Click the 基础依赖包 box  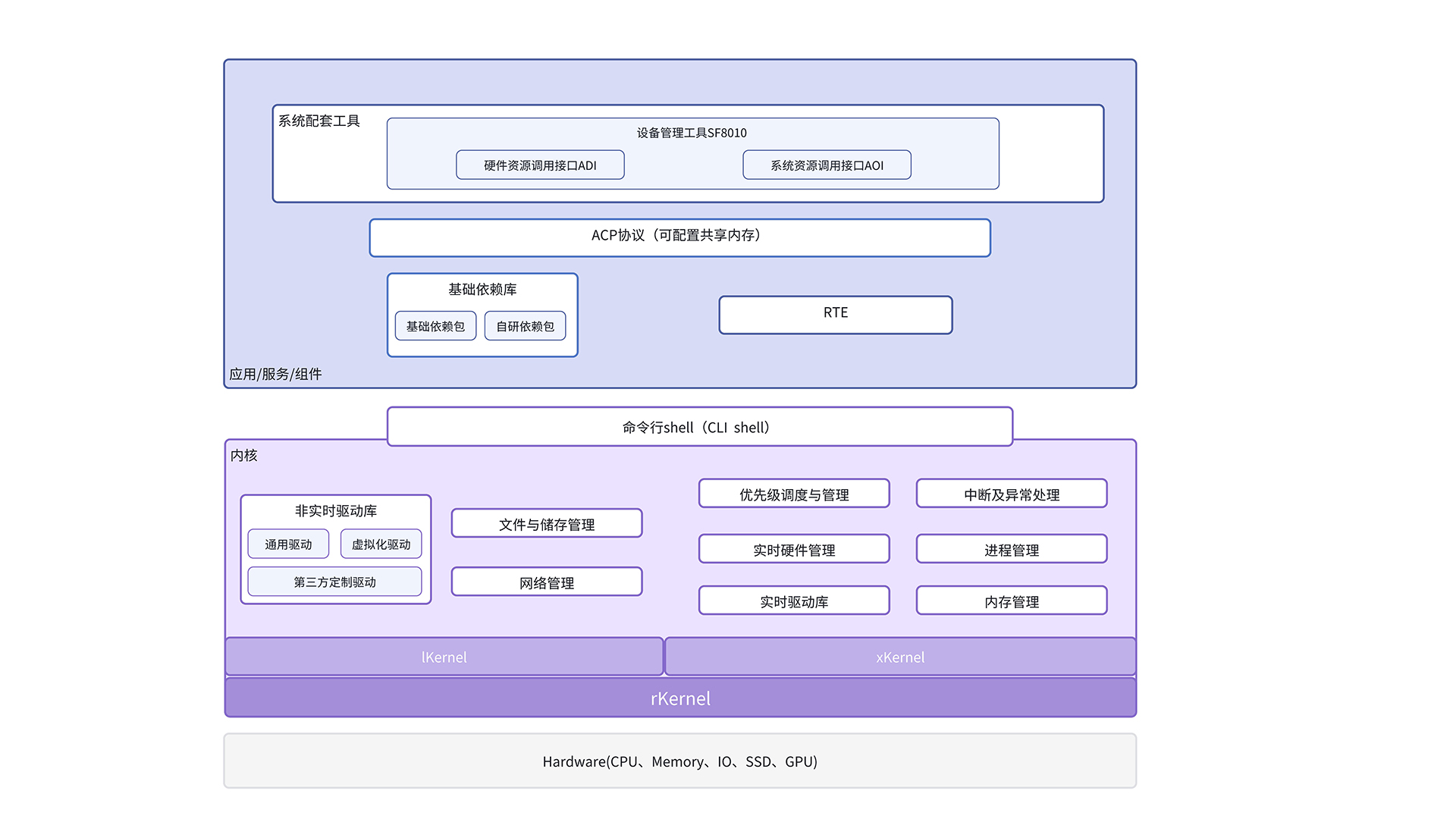[435, 326]
